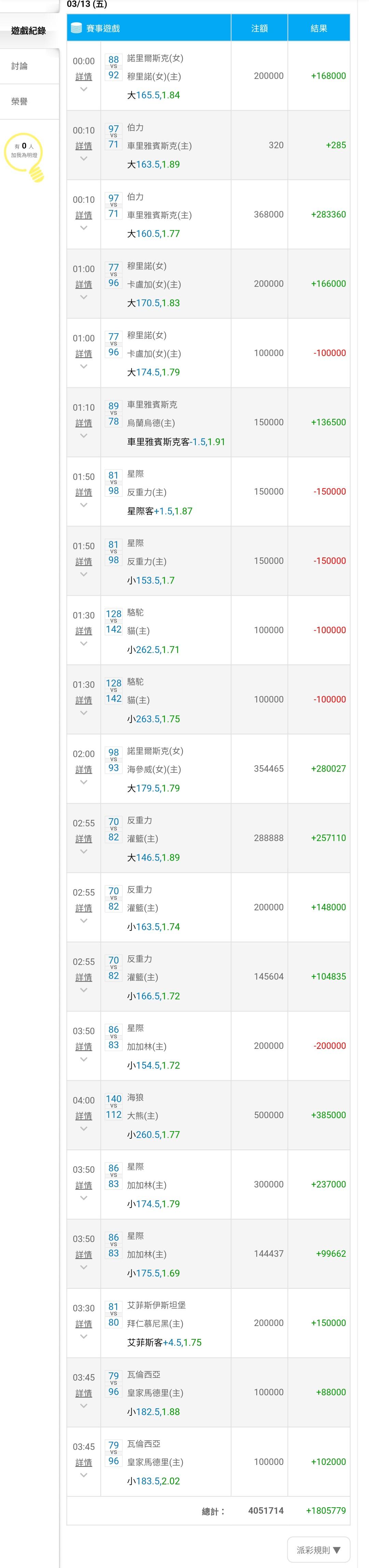
Task: Click the 結果 column header
Action: (x=318, y=28)
